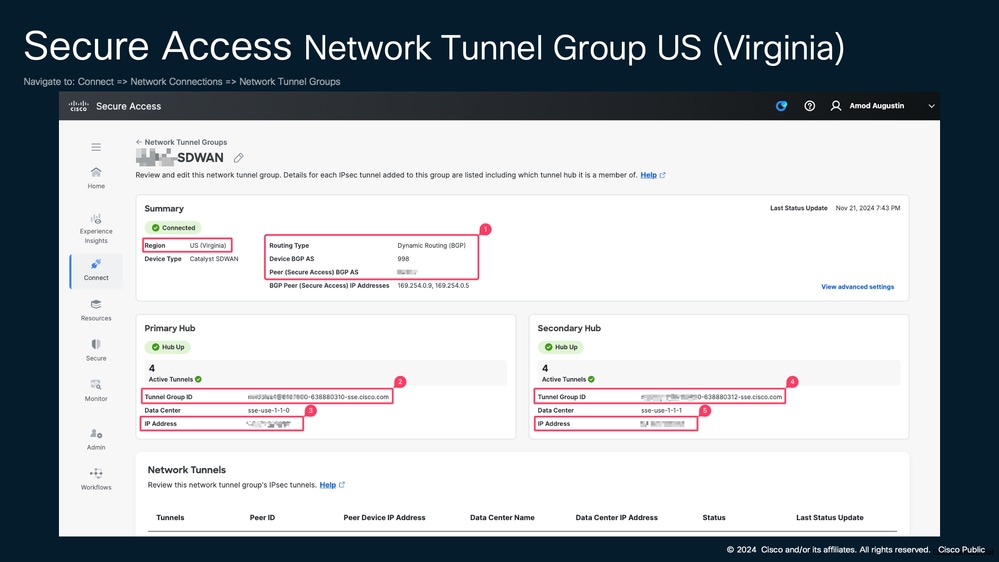Go to Home in sidebar
999x562 pixels.
click(x=96, y=178)
